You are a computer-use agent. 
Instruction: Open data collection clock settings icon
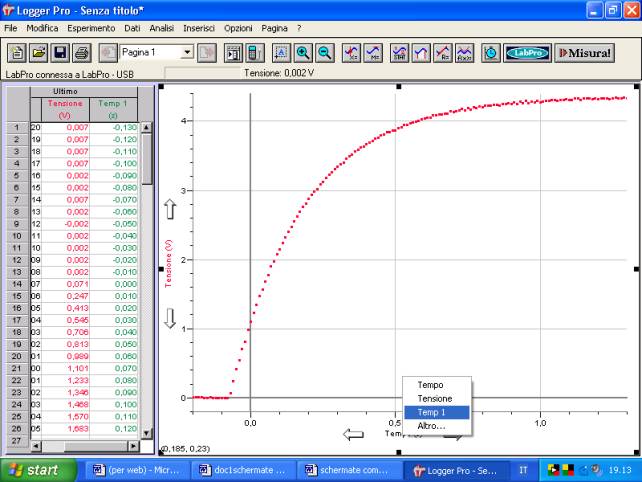(491, 53)
